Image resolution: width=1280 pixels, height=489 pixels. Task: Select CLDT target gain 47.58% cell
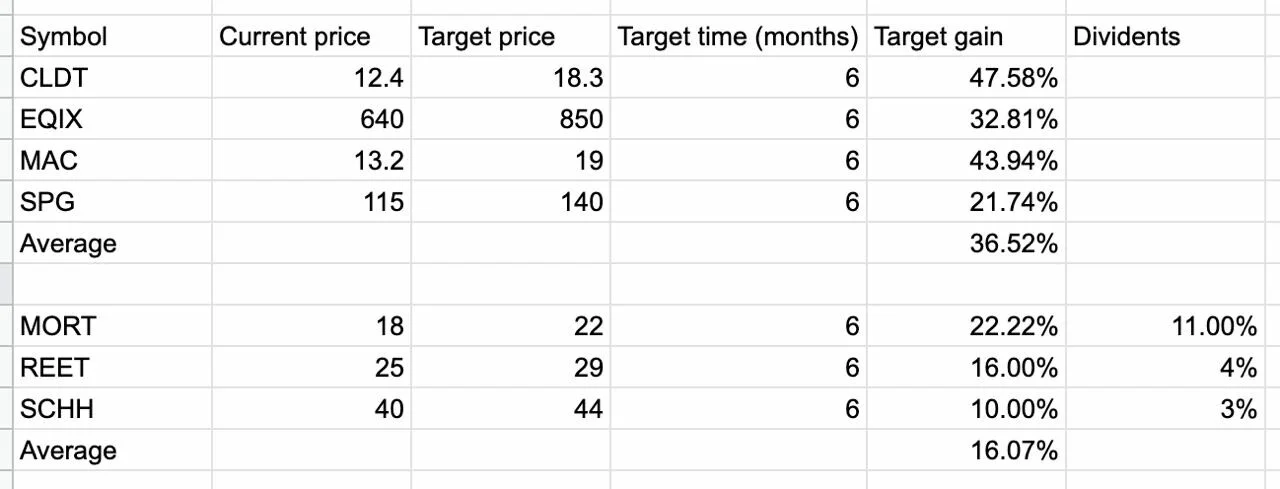pyautogui.click(x=966, y=78)
